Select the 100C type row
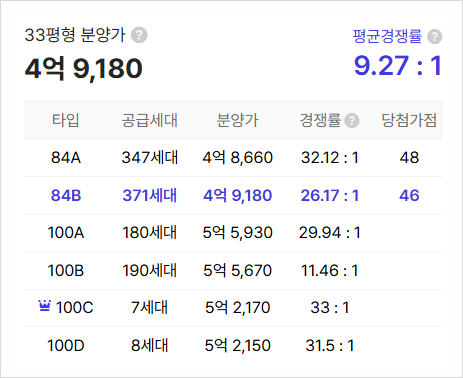The width and height of the screenshot is (463, 378). [233, 308]
